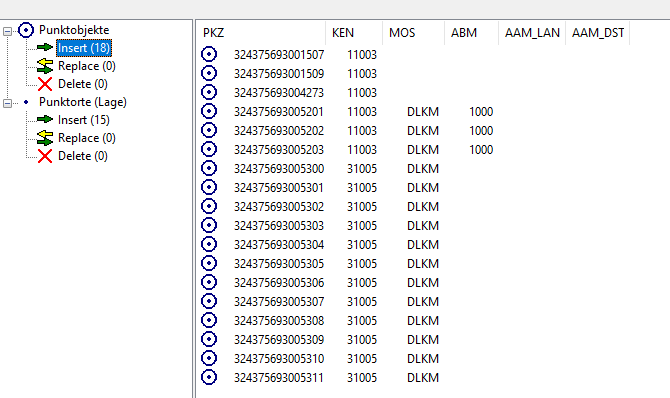Viewport: 670px width, 398px height.
Task: Sort by the KEN column header
Action: click(x=354, y=33)
